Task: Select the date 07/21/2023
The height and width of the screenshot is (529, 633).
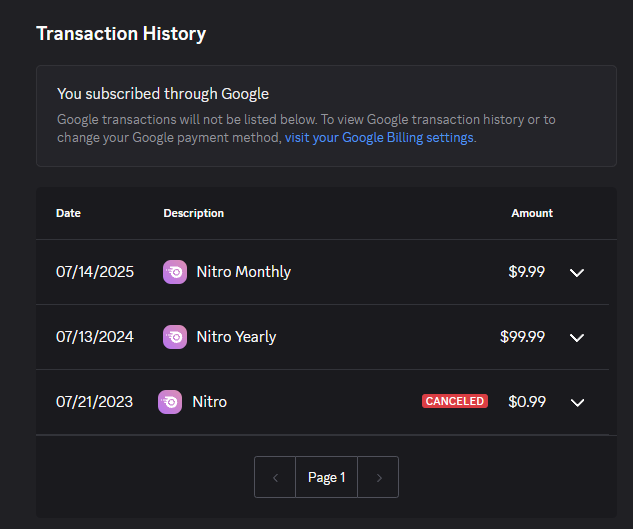Action: (94, 402)
